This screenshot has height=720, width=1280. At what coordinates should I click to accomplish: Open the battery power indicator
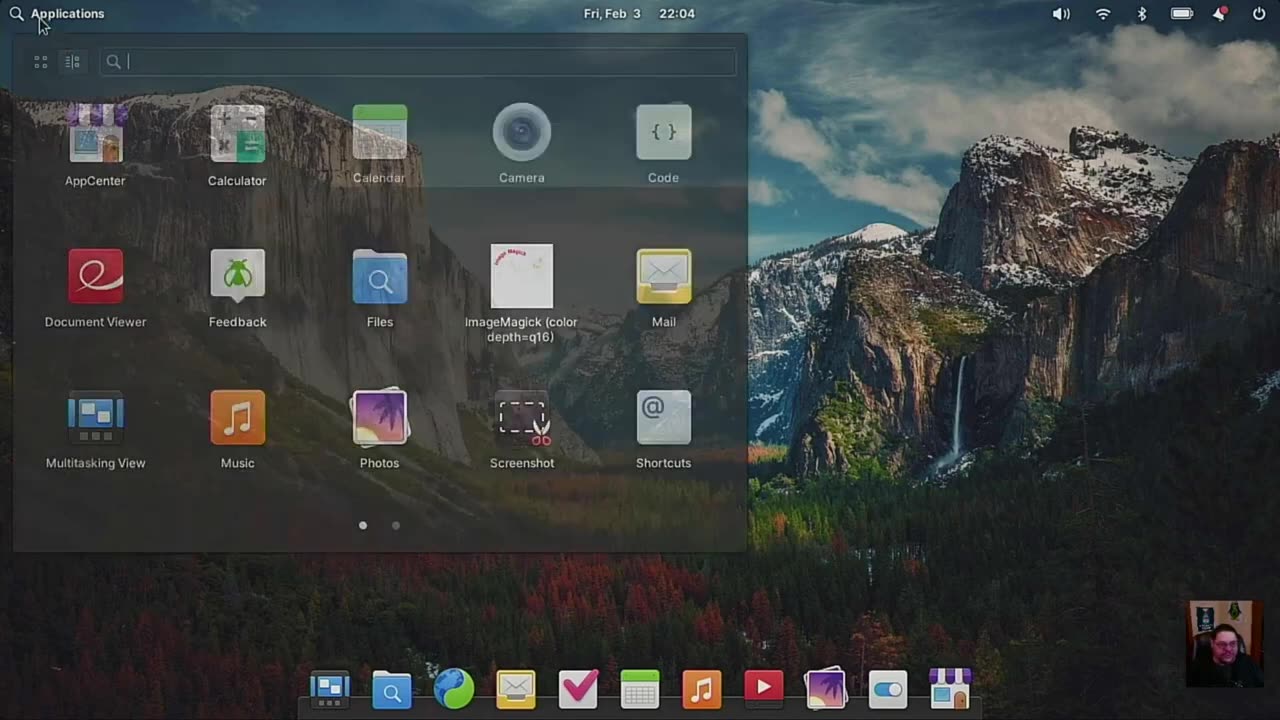click(1182, 14)
